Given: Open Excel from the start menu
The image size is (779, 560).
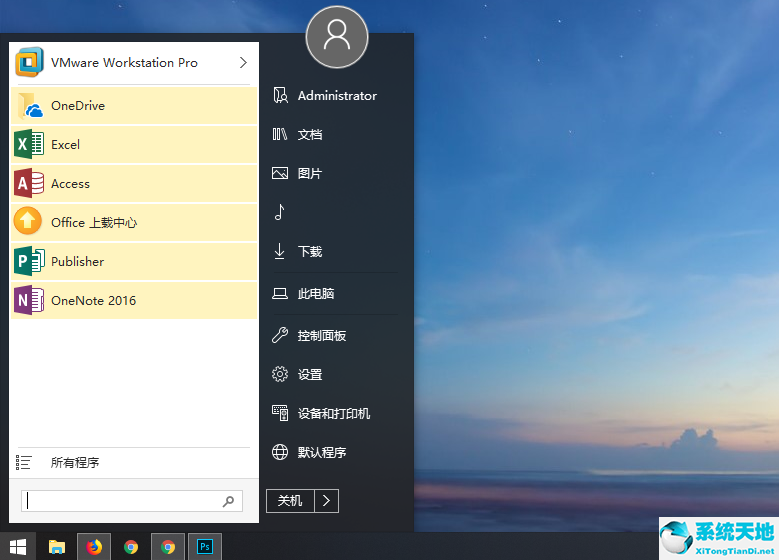Looking at the screenshot, I should click(65, 145).
